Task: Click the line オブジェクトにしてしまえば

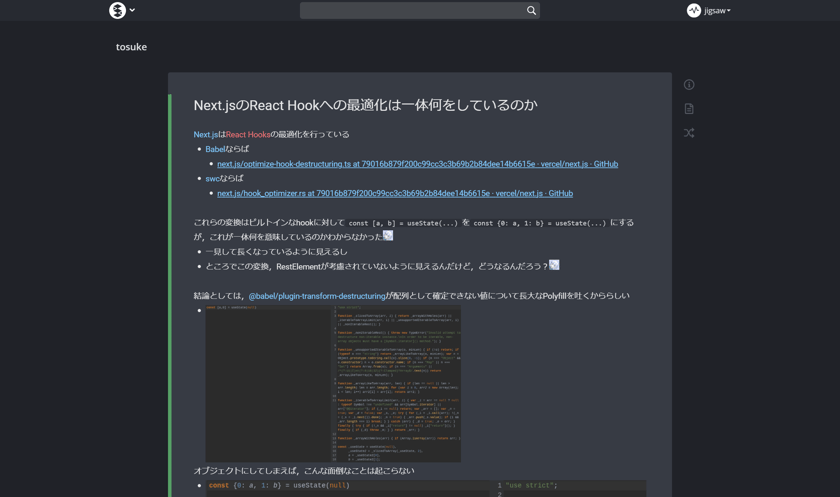Action: [x=304, y=471]
